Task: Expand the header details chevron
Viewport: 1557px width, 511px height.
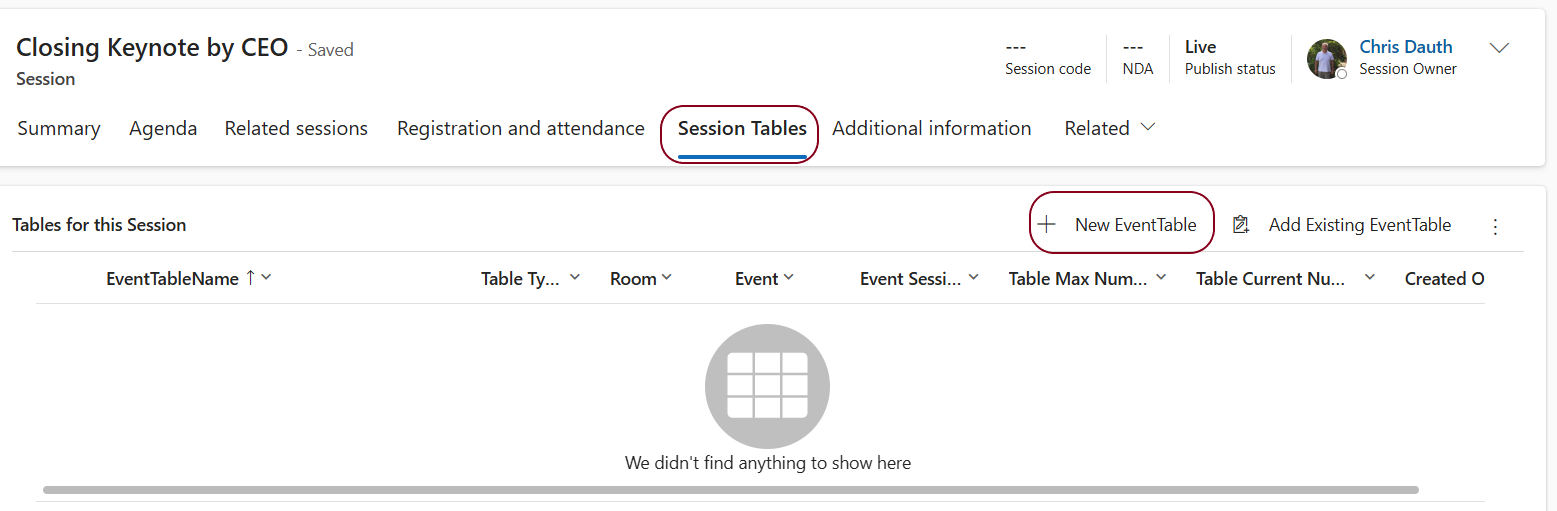Action: [1499, 48]
